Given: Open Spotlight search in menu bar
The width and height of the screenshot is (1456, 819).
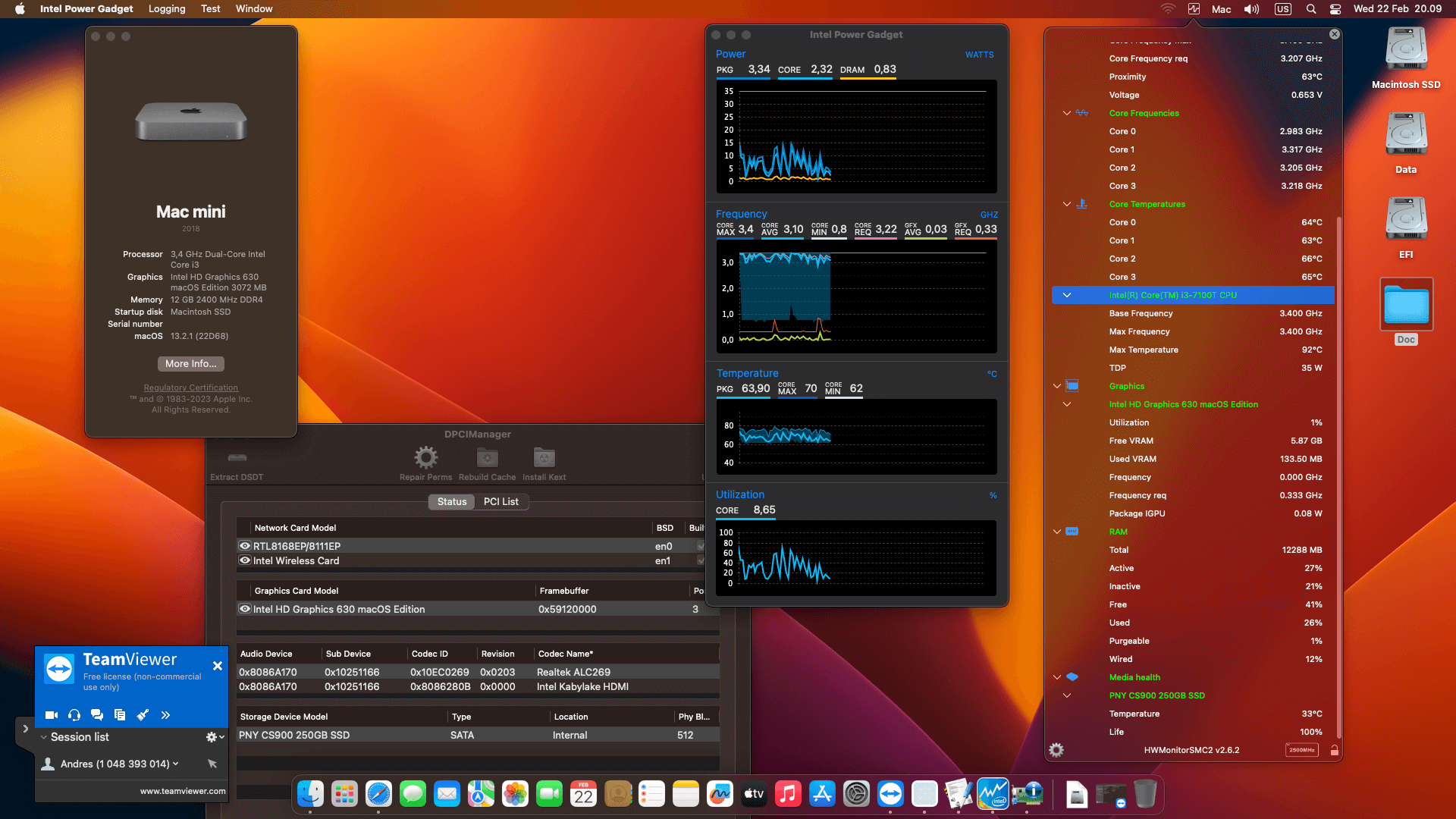Looking at the screenshot, I should tap(1310, 9).
